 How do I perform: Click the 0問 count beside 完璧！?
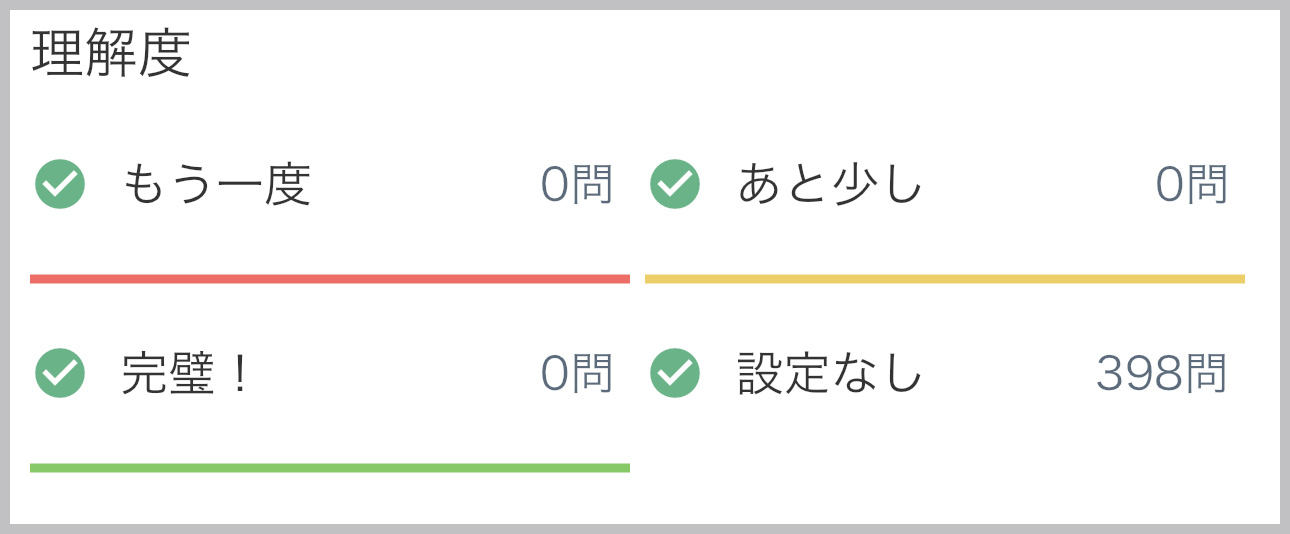click(577, 373)
